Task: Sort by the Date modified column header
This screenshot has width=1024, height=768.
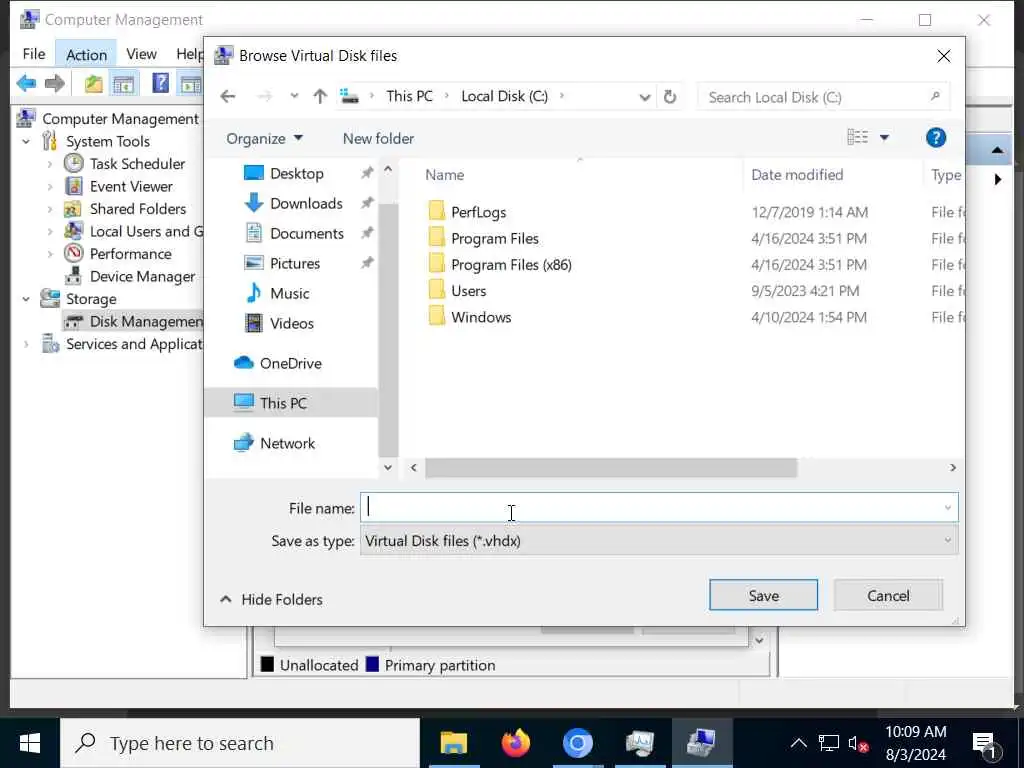Action: [797, 175]
